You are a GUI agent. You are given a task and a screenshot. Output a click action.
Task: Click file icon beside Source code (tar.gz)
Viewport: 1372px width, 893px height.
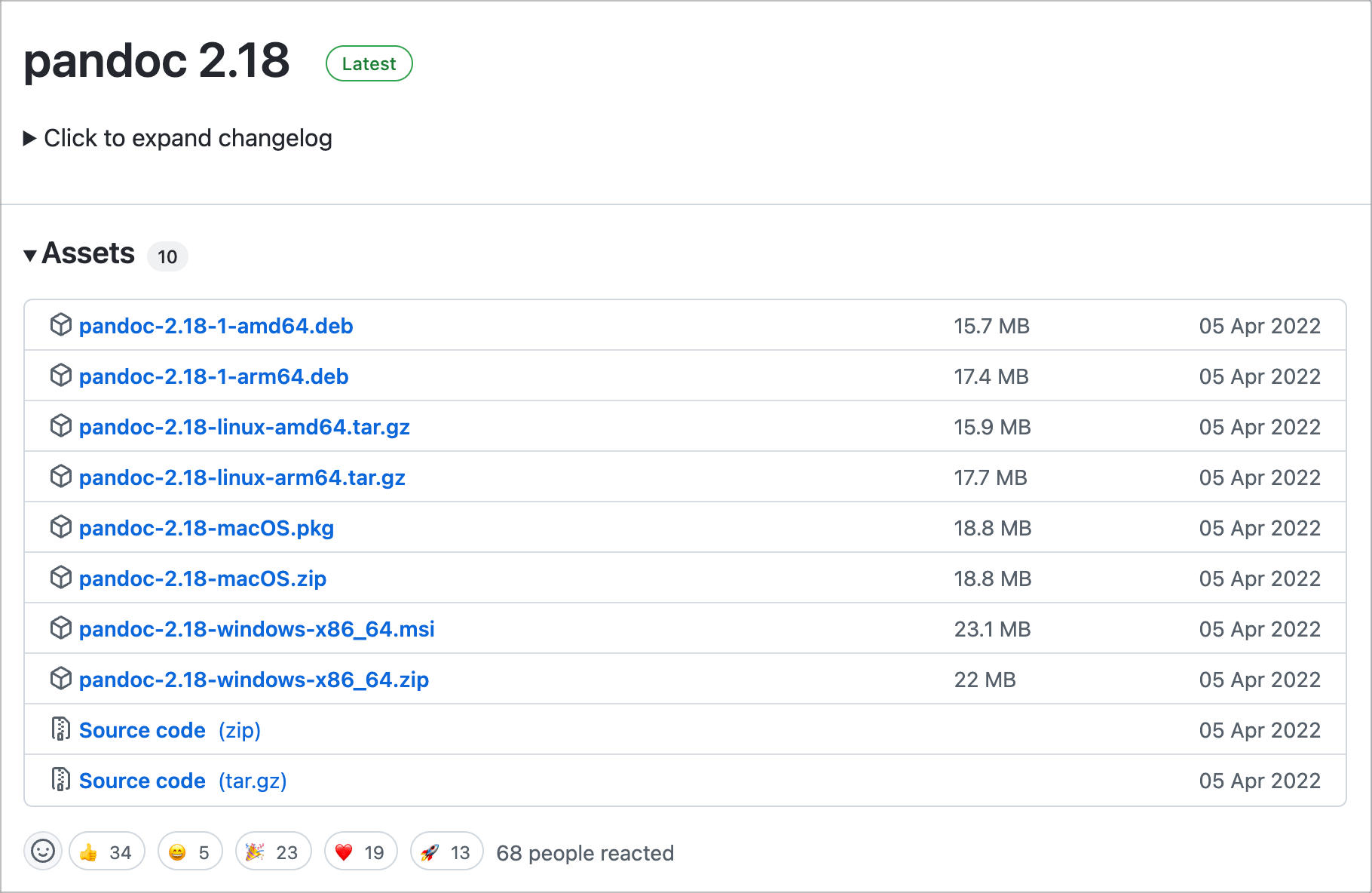point(60,779)
